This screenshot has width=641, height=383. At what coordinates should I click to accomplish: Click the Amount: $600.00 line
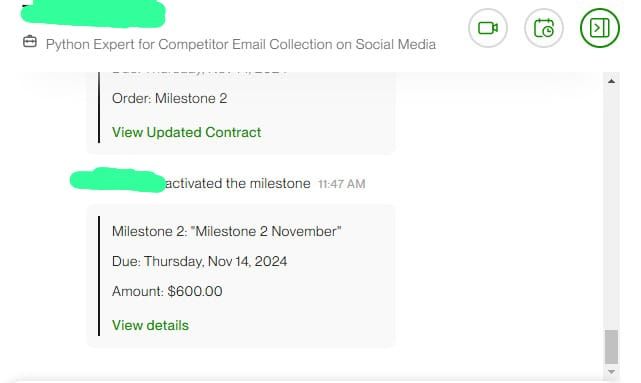[167, 291]
